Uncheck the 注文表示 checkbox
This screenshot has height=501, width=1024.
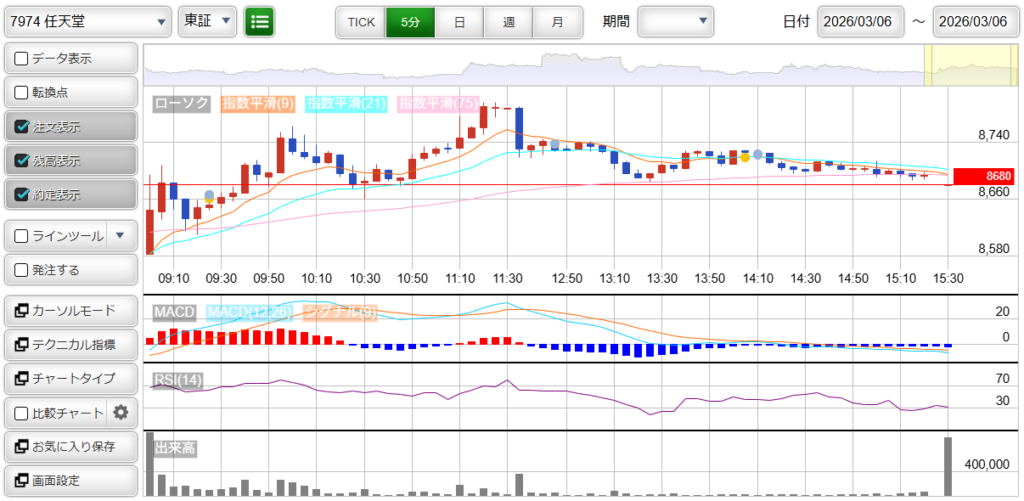point(21,127)
